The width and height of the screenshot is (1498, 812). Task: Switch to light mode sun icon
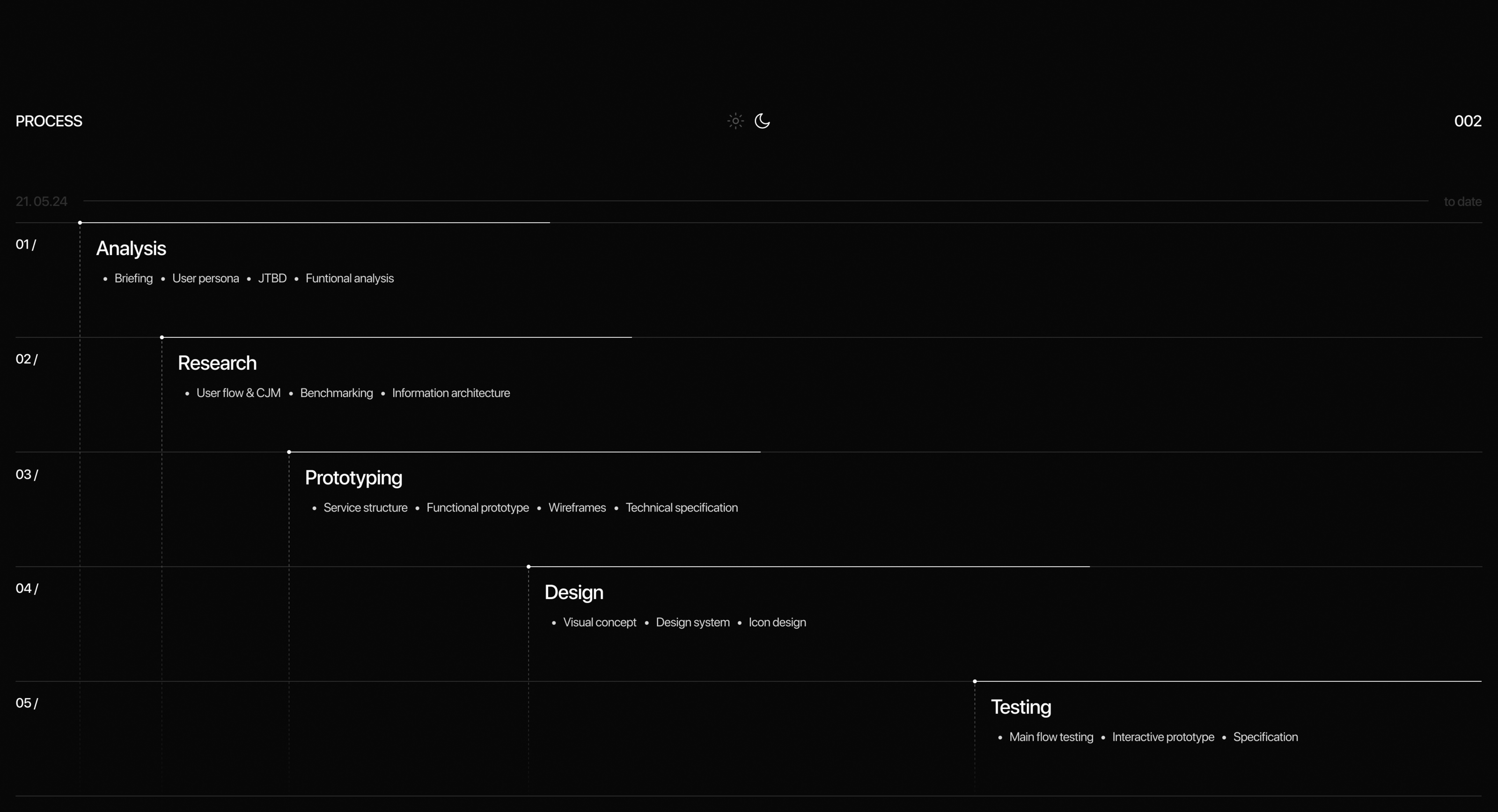tap(735, 121)
